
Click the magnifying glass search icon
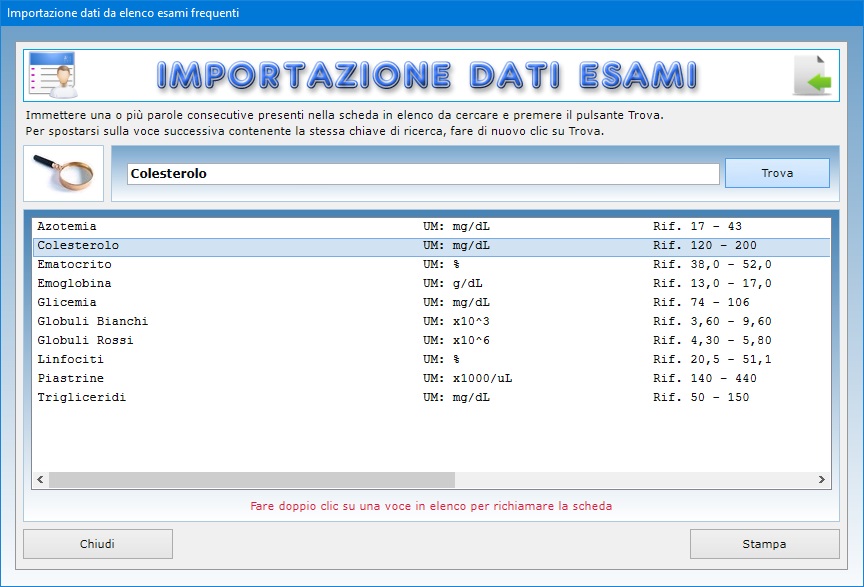click(x=63, y=172)
